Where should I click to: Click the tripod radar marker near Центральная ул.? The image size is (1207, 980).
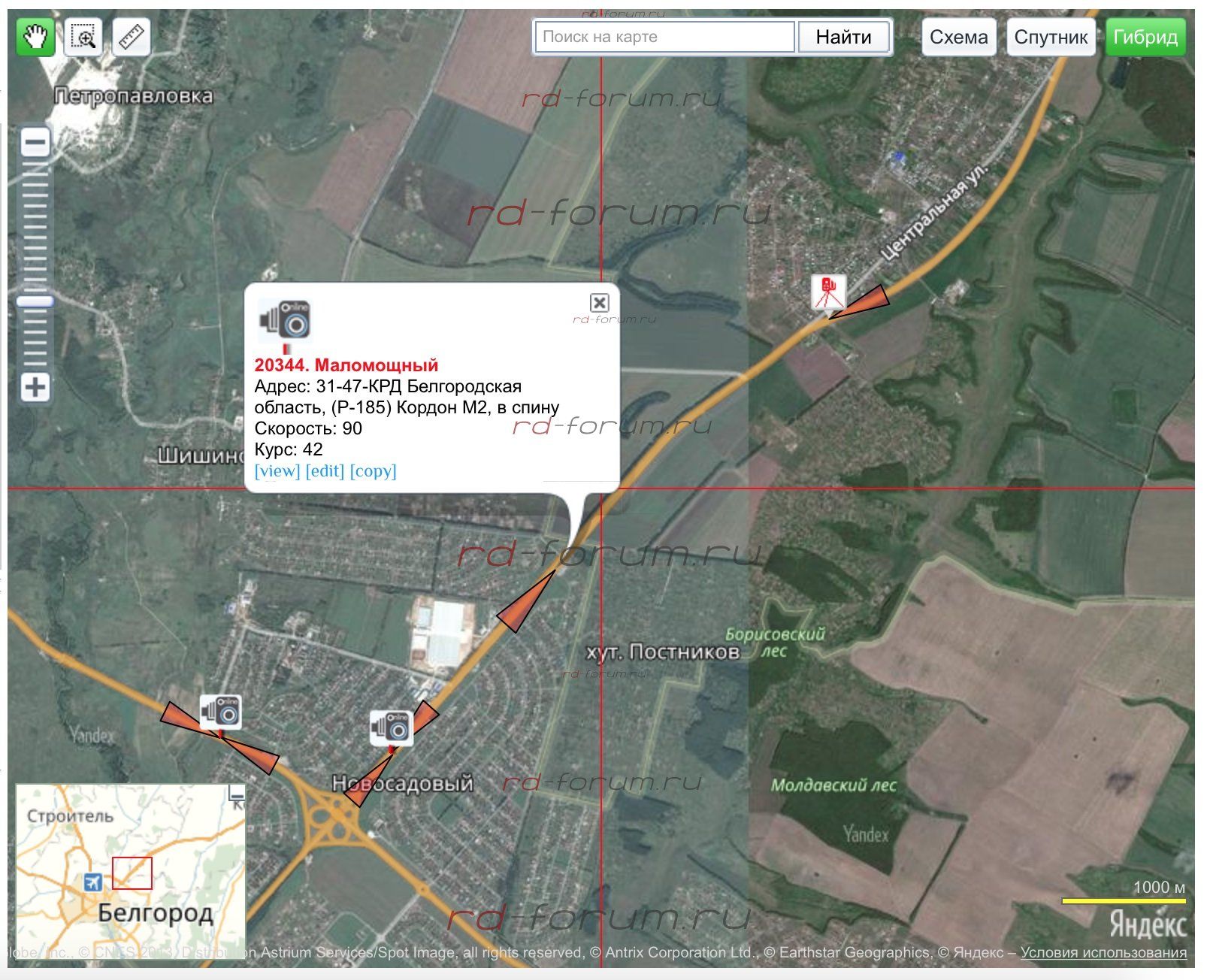tap(828, 293)
